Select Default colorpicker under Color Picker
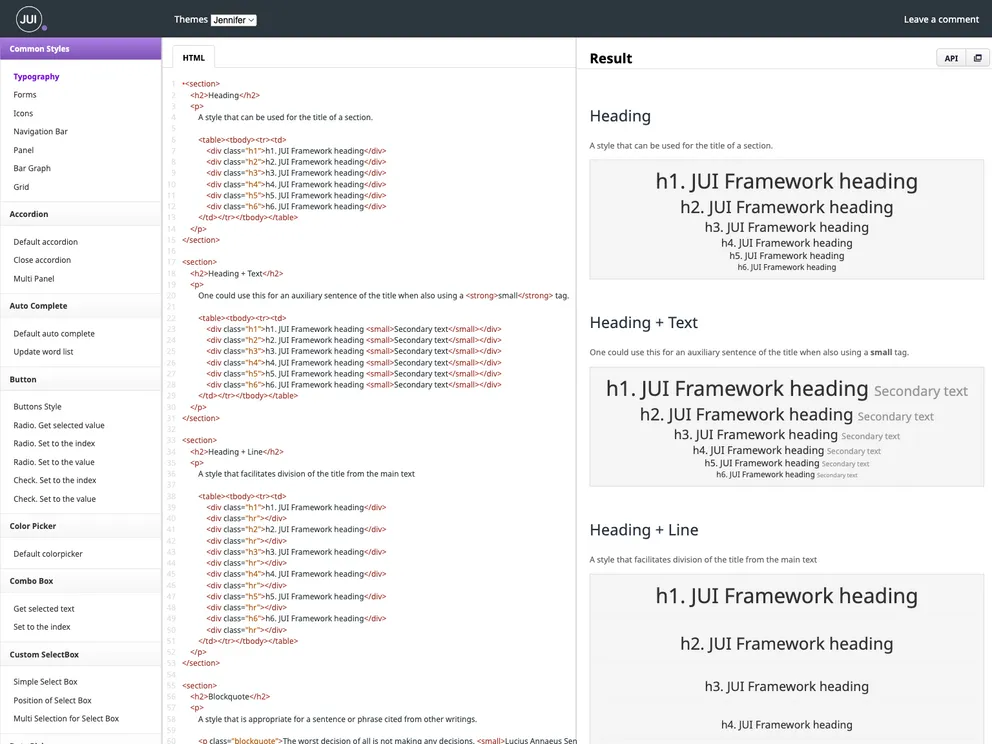The image size is (992, 744). (46, 553)
